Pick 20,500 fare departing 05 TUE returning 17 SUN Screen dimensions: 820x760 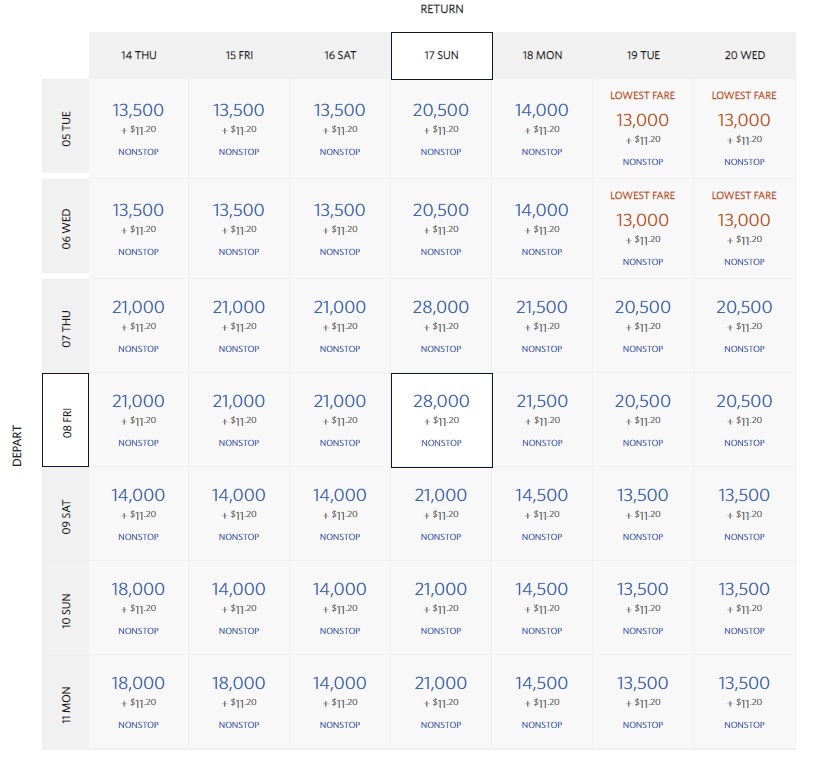click(441, 128)
